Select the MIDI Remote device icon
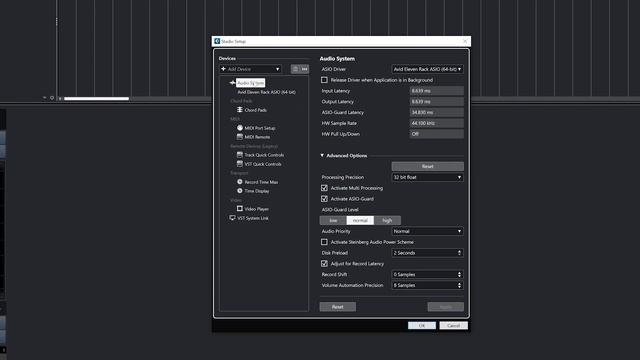The width and height of the screenshot is (640, 360). 240,137
